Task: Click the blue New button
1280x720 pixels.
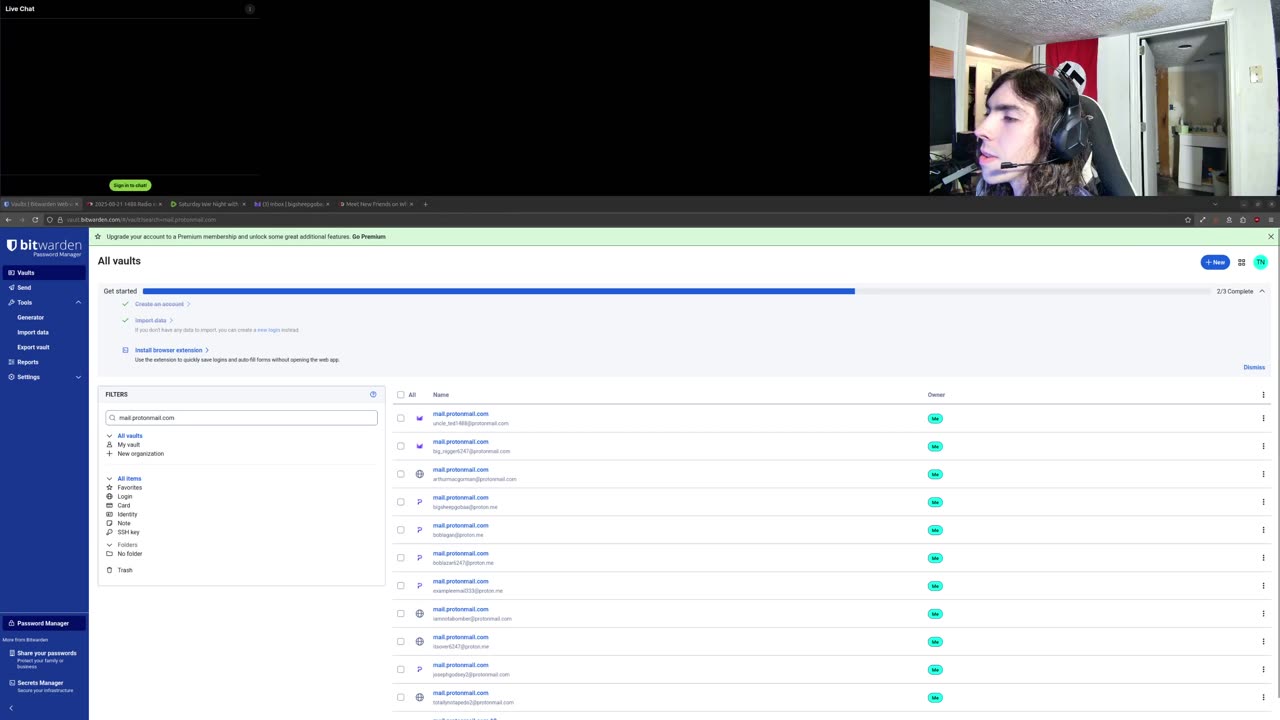Action: click(x=1215, y=262)
